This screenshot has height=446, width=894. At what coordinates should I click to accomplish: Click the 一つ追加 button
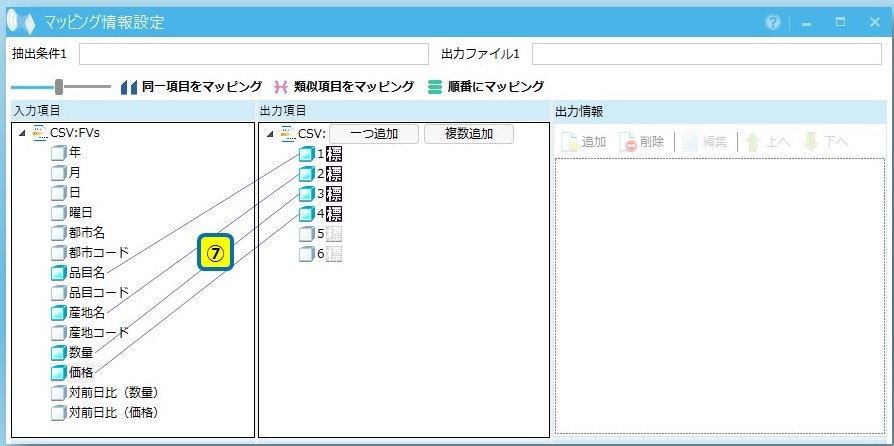[x=374, y=134]
